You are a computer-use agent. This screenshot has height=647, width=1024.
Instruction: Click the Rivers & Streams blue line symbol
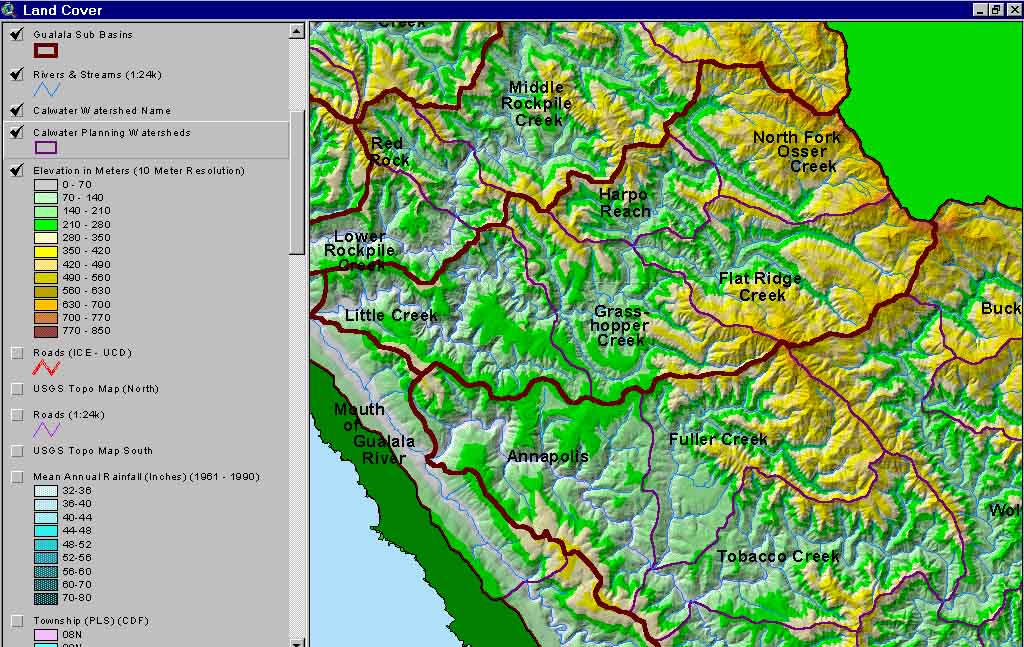pyautogui.click(x=46, y=89)
